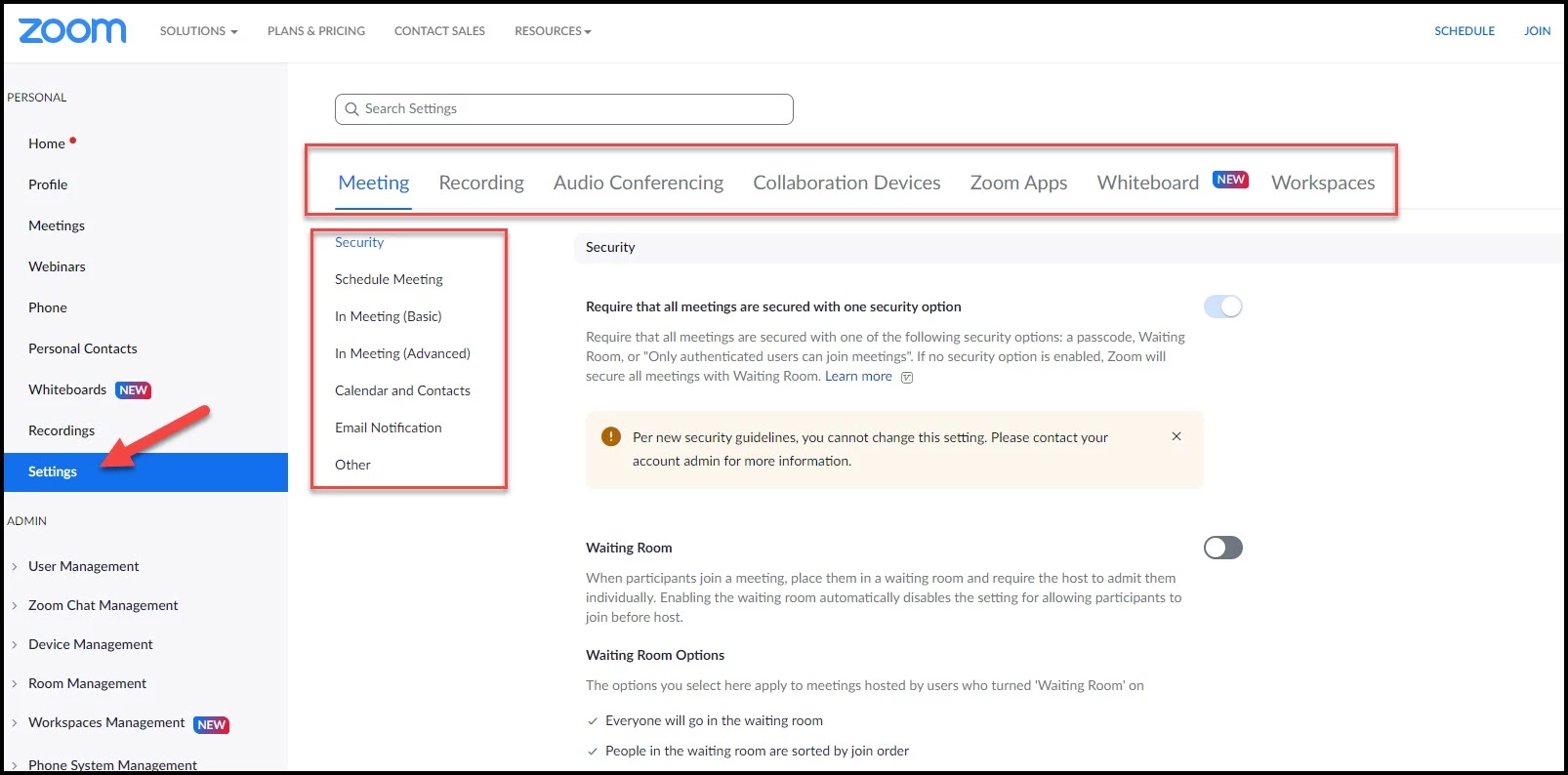This screenshot has width=1568, height=775.
Task: Open Phone in the sidebar
Action: tap(48, 307)
